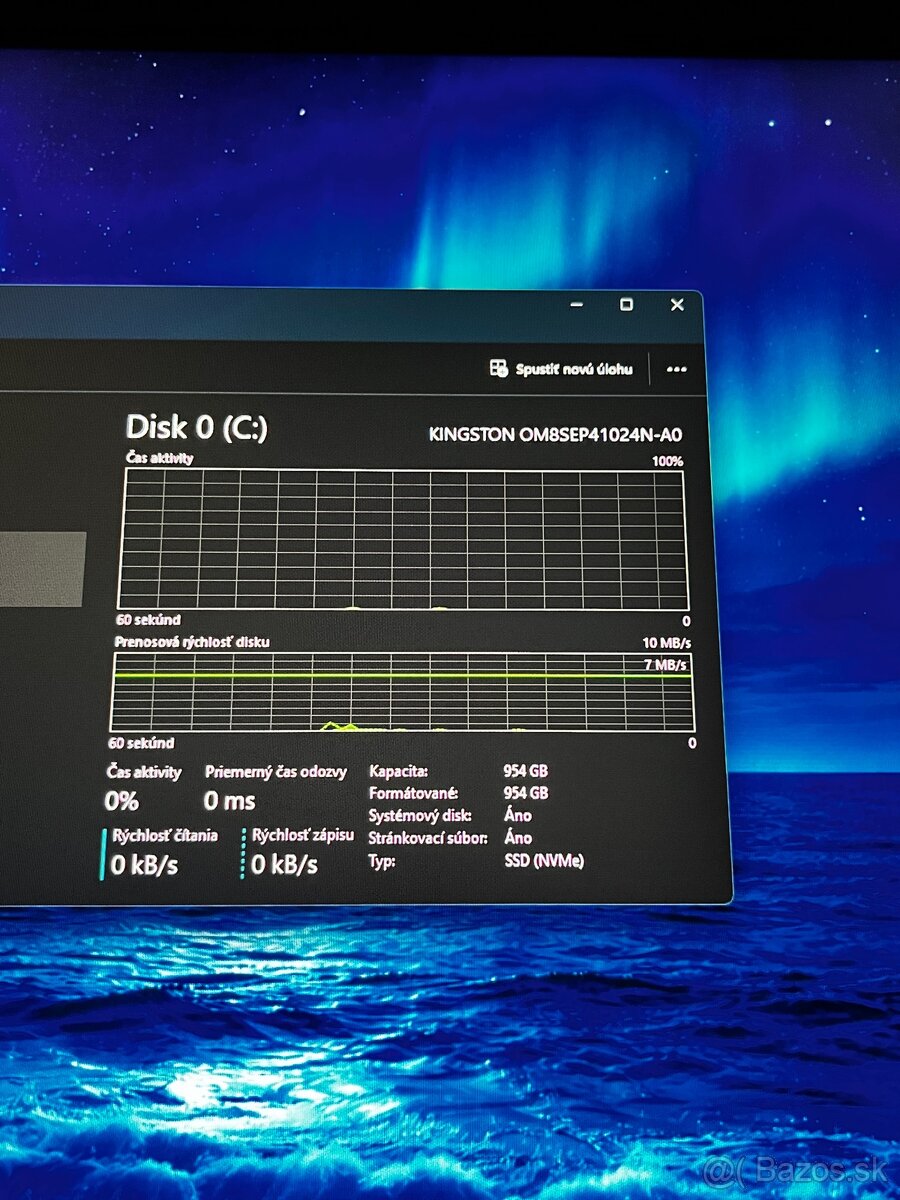Click the KINGSTON OM8SEP41024N-A0 model name
The height and width of the screenshot is (1200, 900).
(555, 434)
